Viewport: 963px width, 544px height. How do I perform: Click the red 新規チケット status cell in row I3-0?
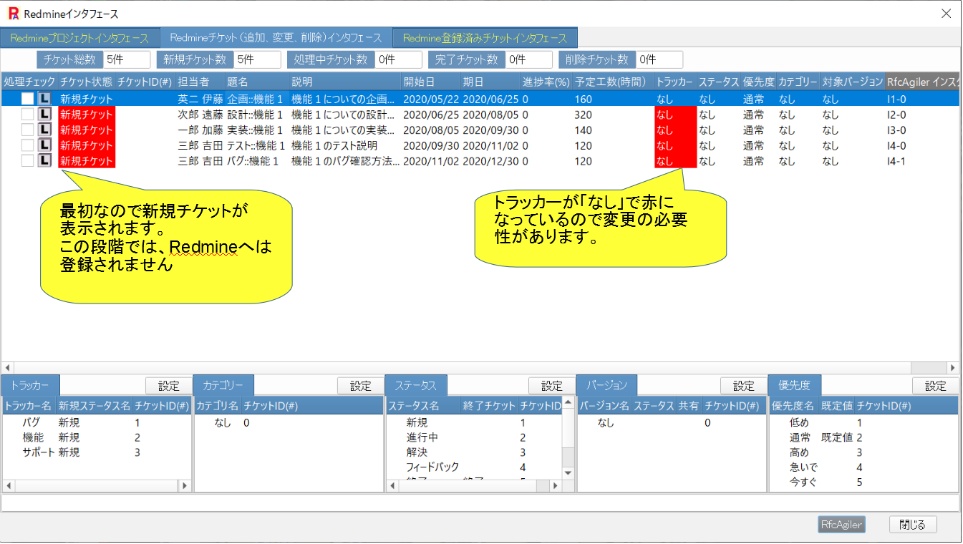coord(87,130)
